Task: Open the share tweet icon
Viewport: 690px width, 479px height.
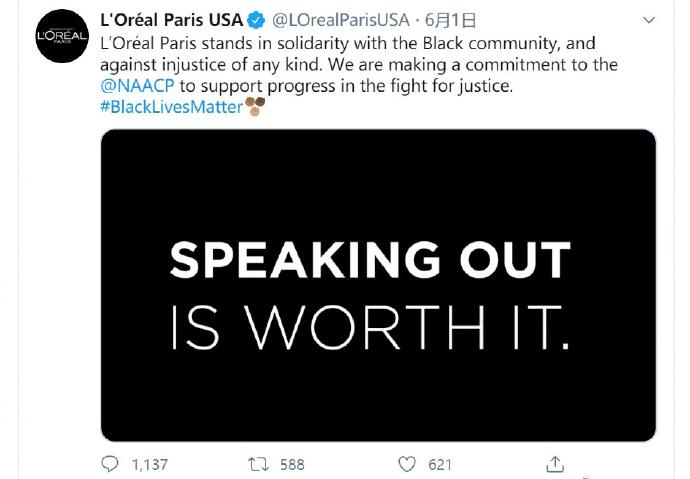Action: pos(555,464)
